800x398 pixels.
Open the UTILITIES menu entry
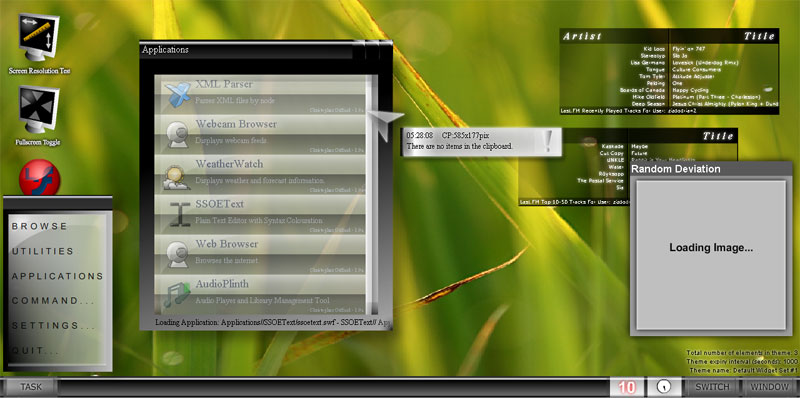point(43,251)
